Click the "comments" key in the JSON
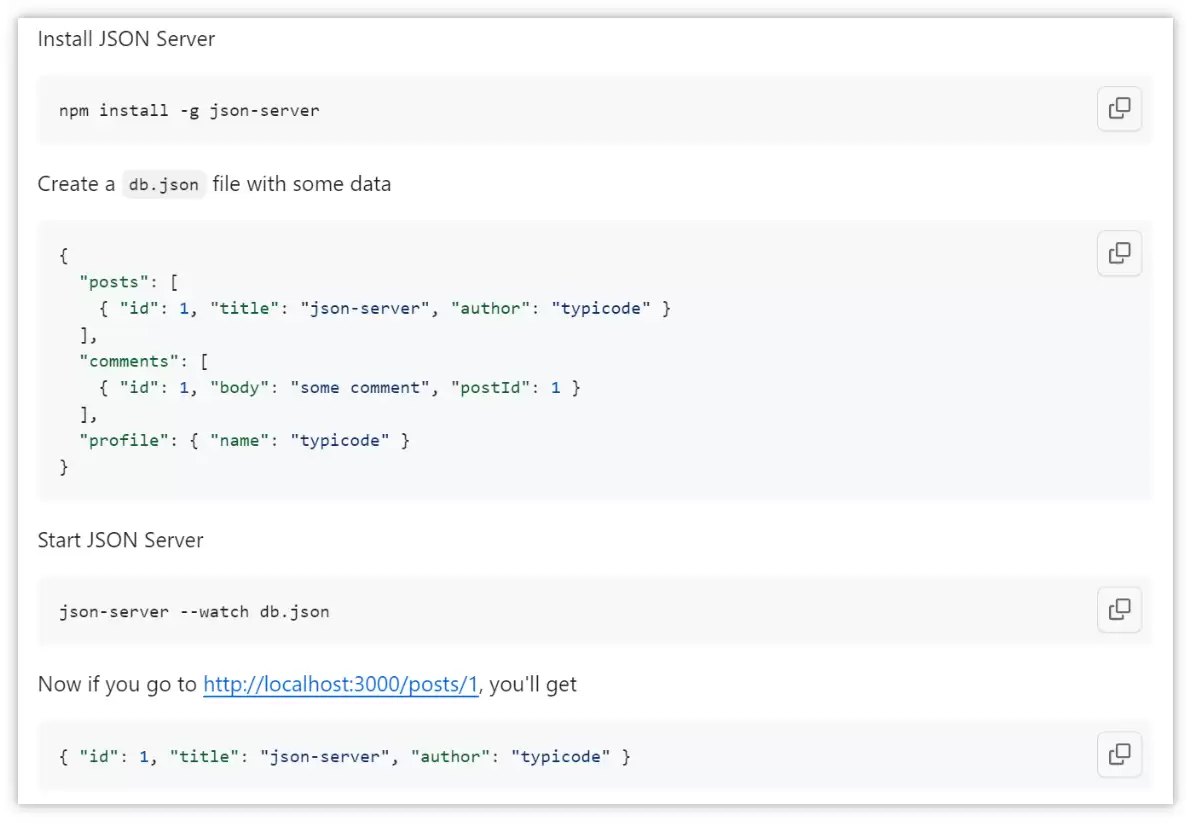 pos(129,361)
